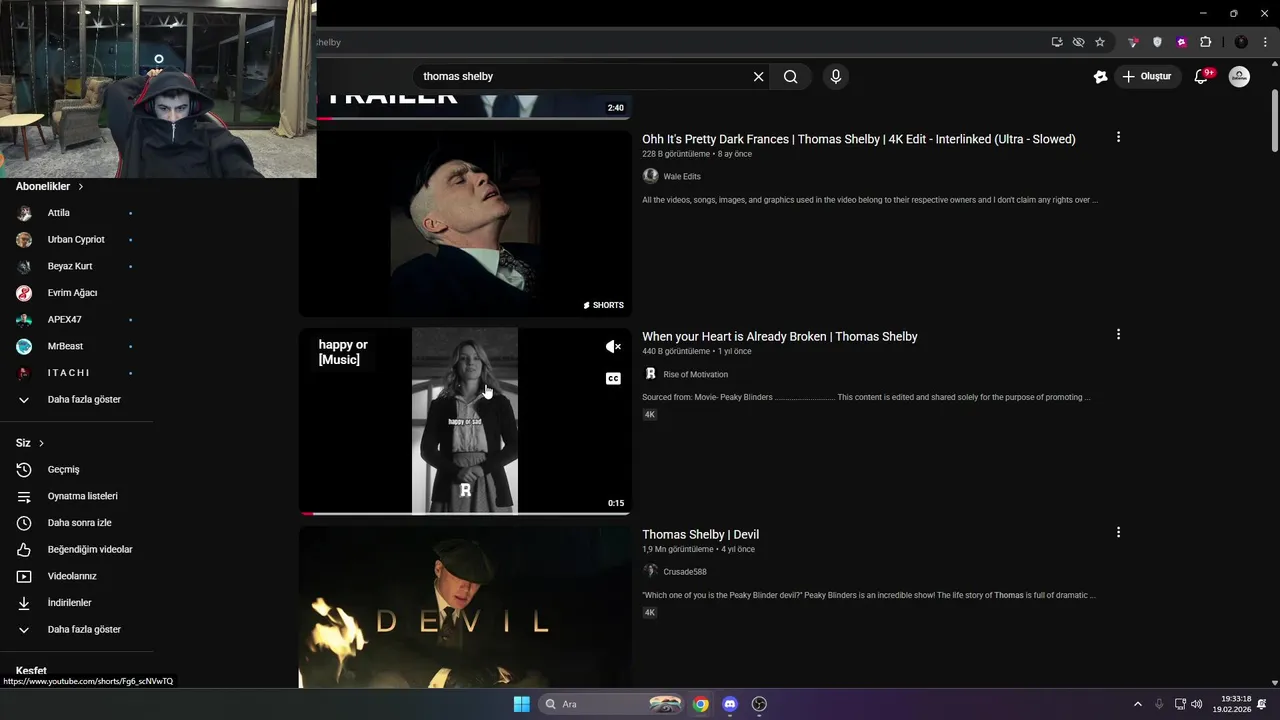
Task: Open YouTube notifications bell
Action: pos(1202,76)
